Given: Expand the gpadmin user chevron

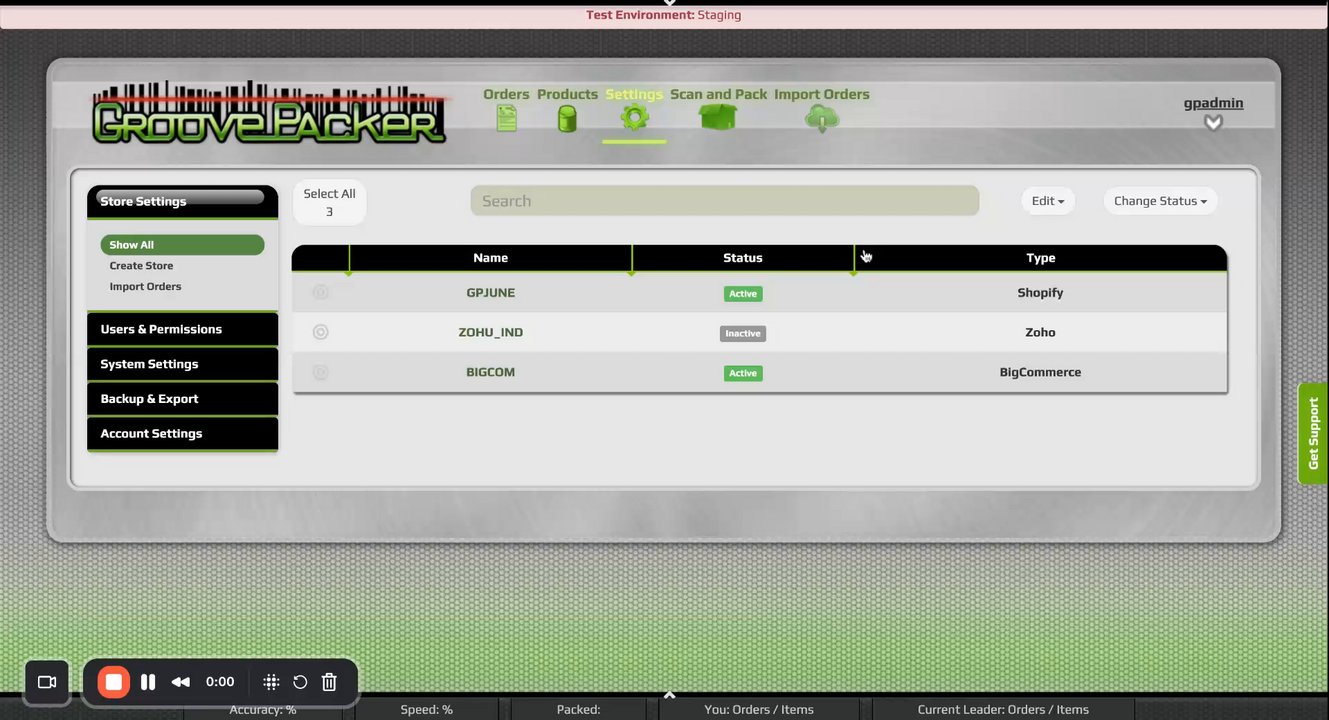Looking at the screenshot, I should pos(1213,123).
